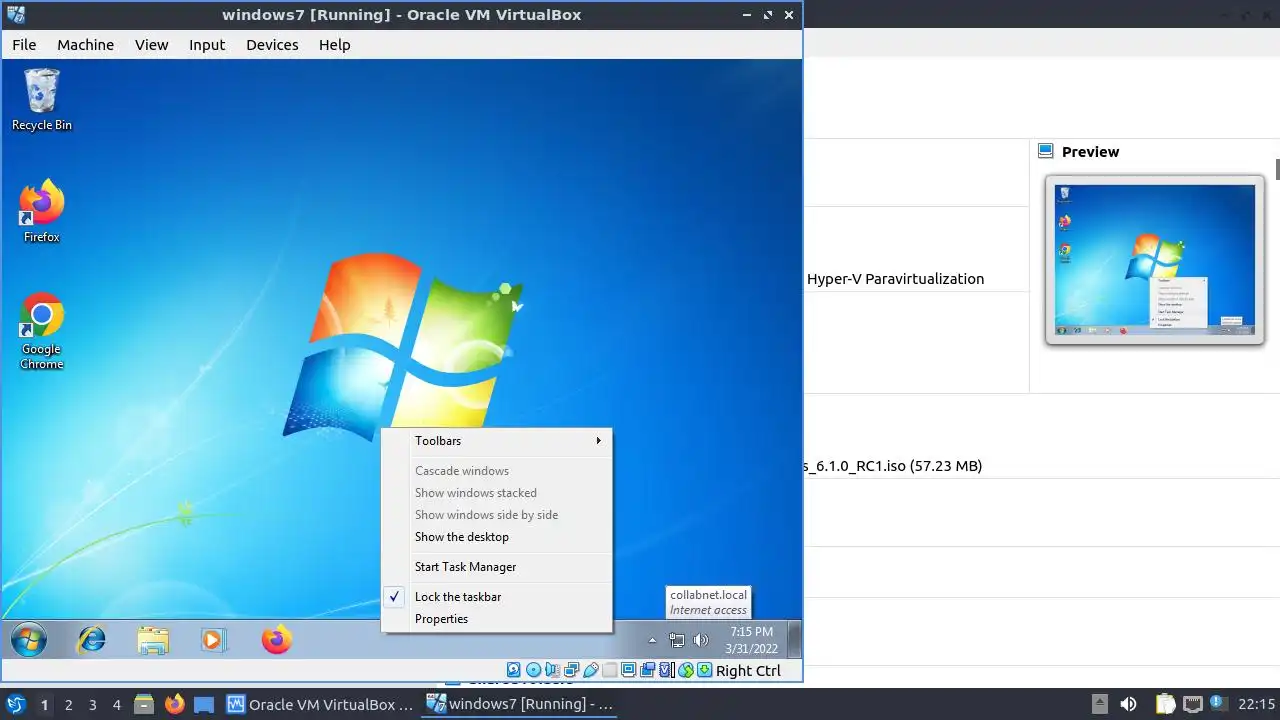Click the VM window title bar icon
1280x720 pixels.
16,15
